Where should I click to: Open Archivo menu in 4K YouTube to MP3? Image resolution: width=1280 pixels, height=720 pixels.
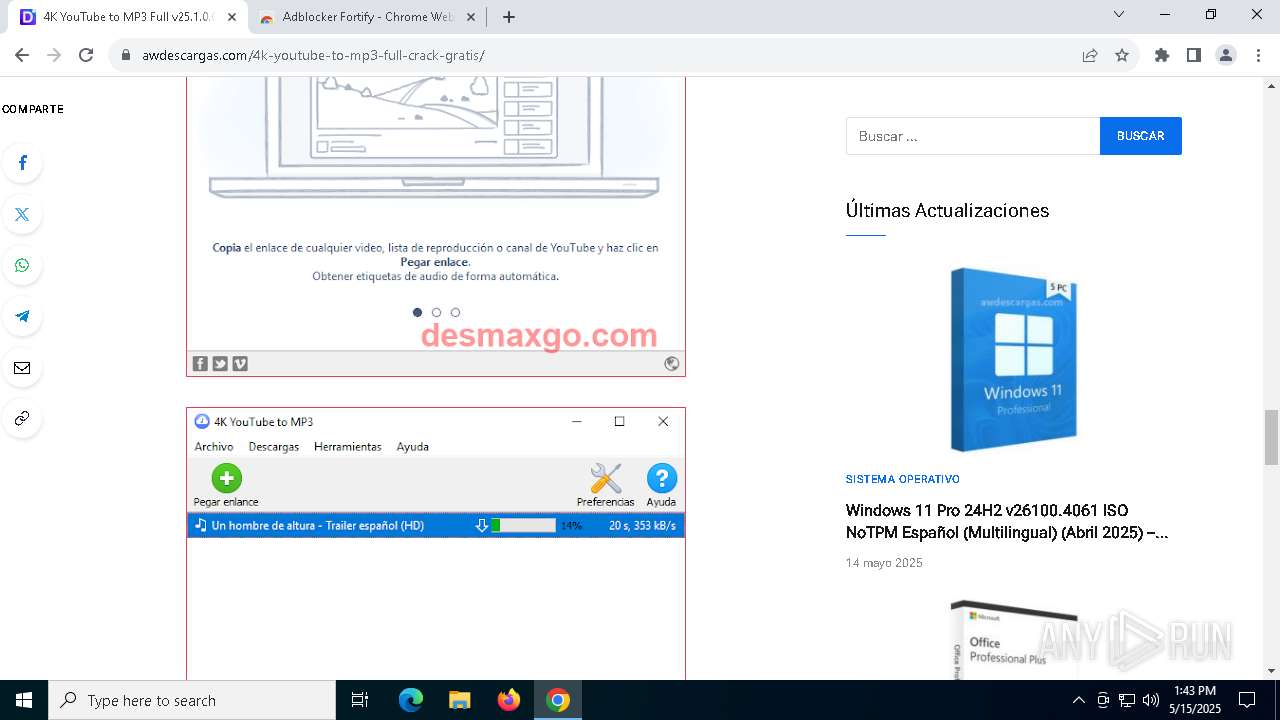point(214,447)
